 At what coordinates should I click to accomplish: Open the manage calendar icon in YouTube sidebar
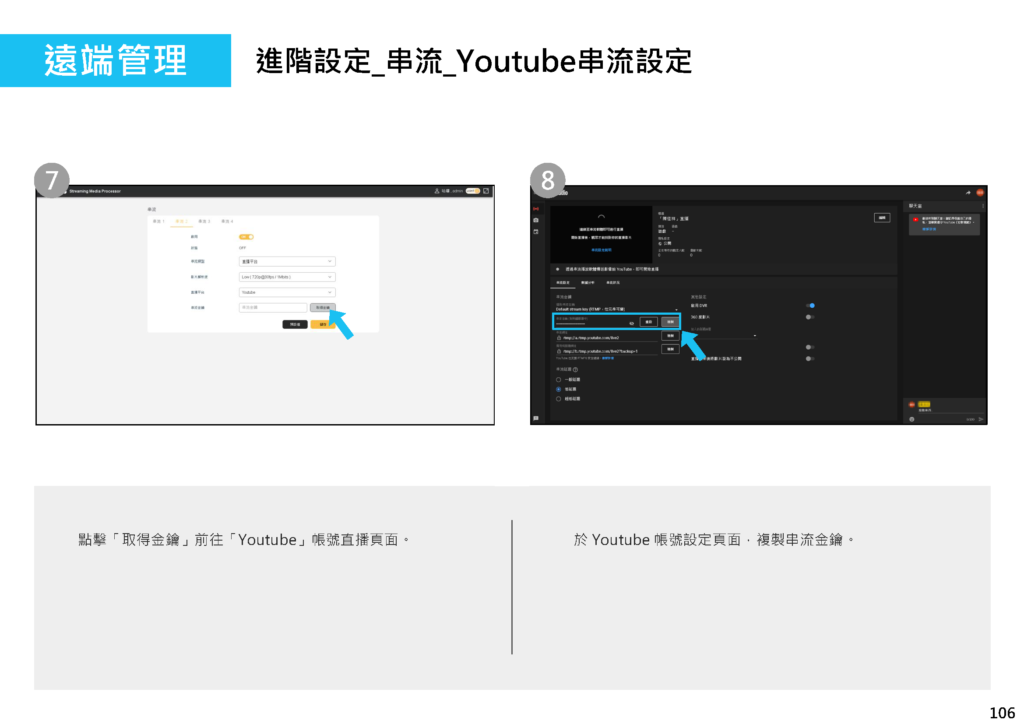pos(536,232)
